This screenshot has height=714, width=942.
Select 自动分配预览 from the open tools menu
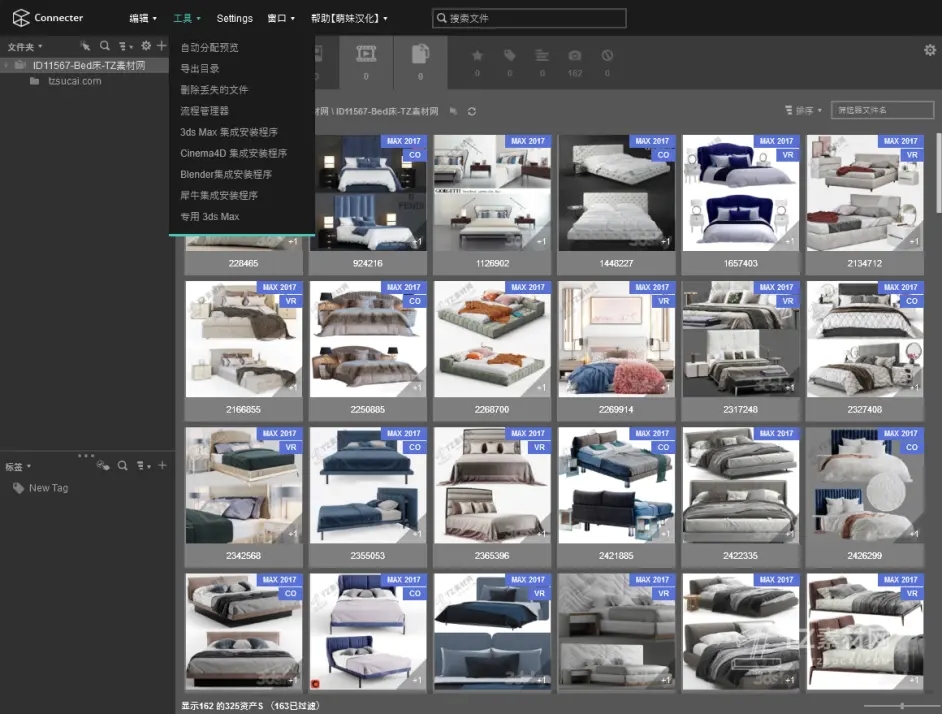click(210, 46)
